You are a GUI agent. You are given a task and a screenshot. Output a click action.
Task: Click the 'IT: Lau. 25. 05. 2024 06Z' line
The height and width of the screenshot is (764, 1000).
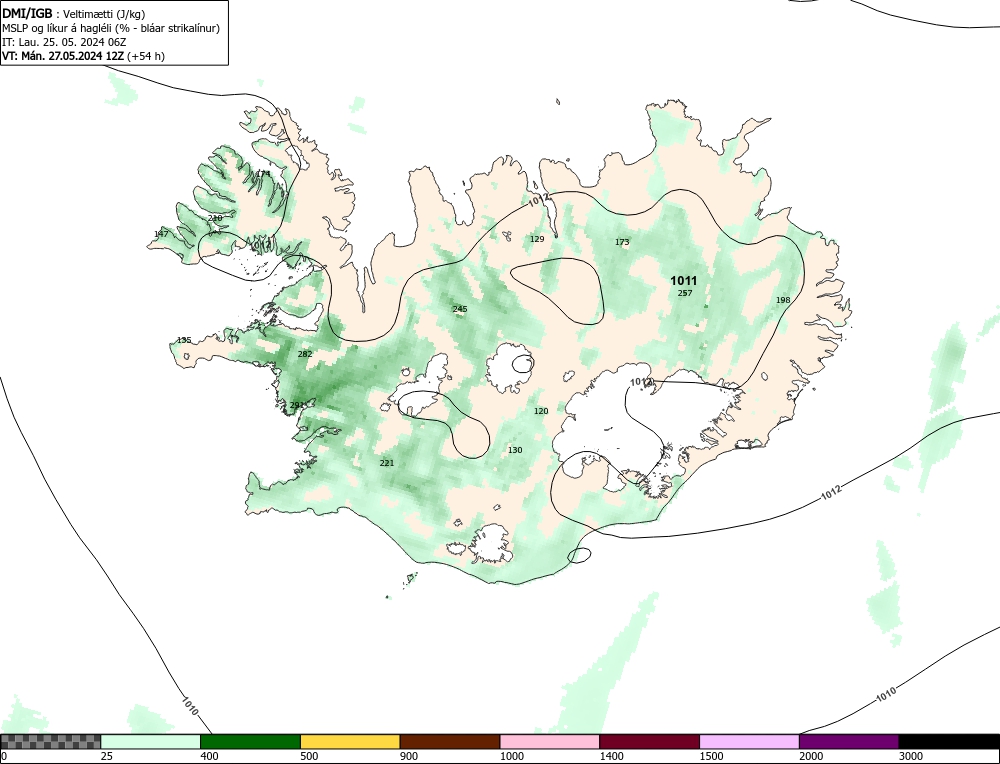coord(64,42)
